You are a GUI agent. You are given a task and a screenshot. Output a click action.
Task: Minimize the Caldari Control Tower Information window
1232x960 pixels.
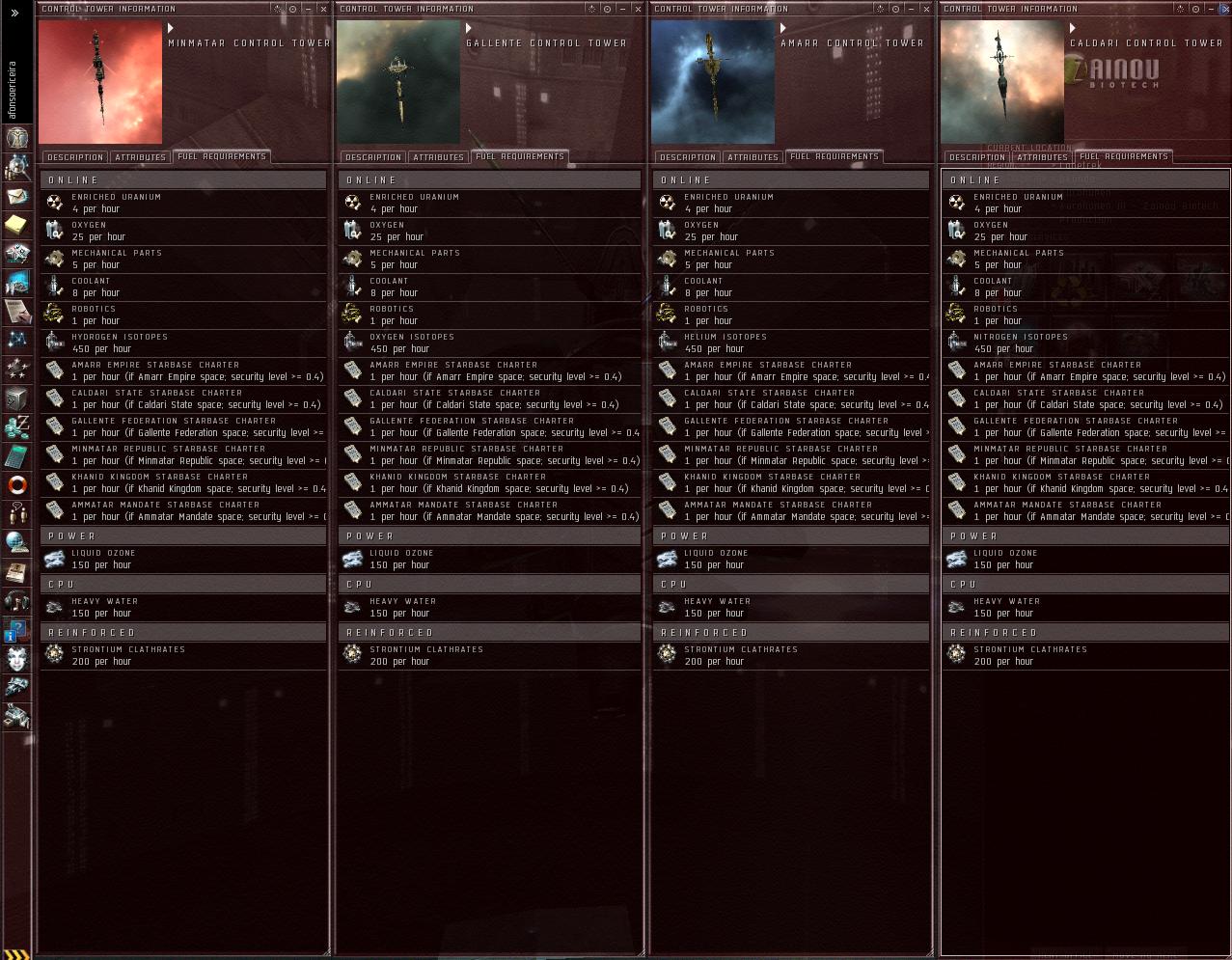point(1211,9)
